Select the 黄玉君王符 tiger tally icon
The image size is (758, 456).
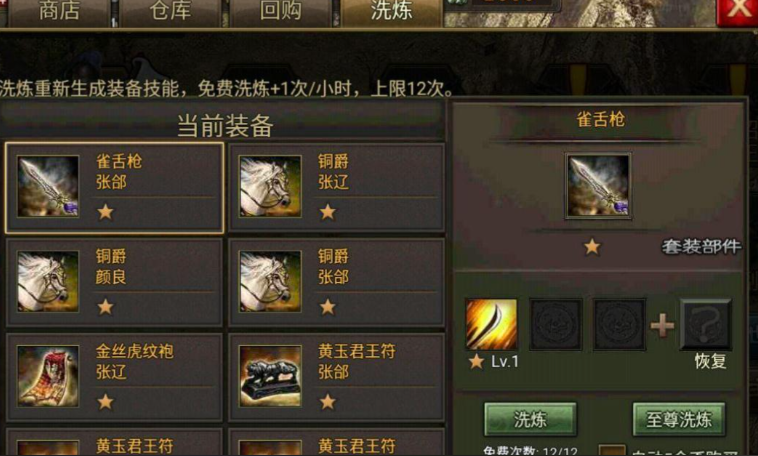point(270,376)
